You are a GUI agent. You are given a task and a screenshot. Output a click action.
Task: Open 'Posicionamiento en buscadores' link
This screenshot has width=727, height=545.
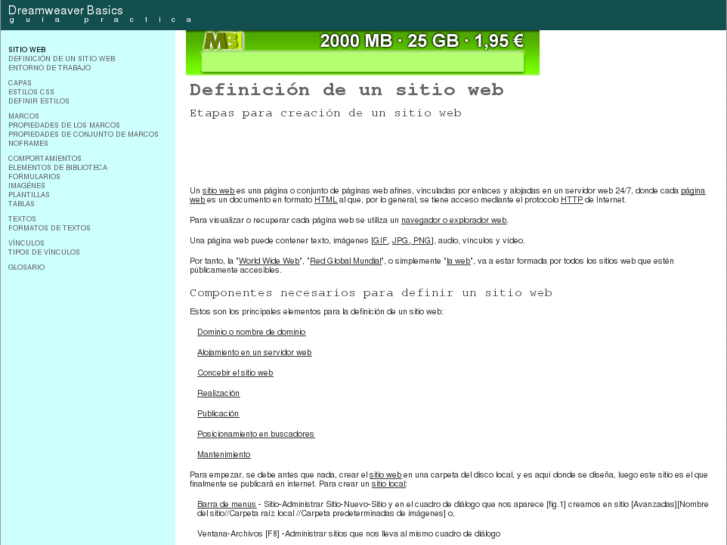click(255, 434)
